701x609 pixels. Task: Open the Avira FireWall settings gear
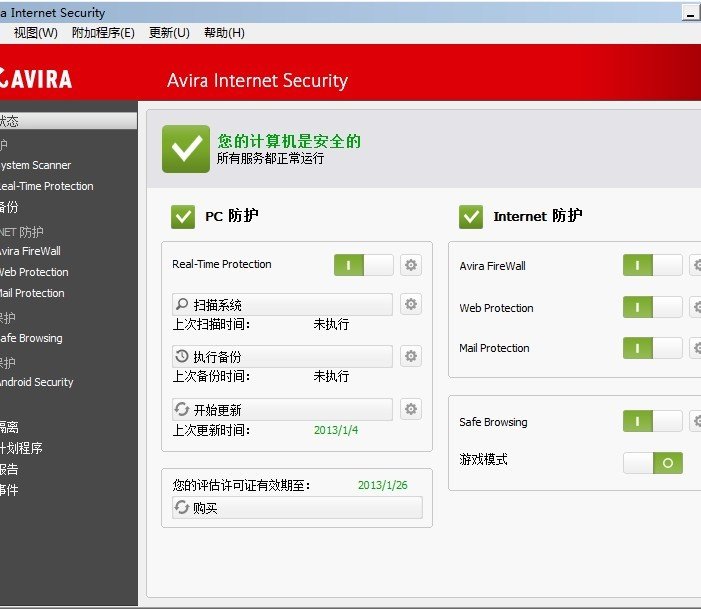point(695,265)
